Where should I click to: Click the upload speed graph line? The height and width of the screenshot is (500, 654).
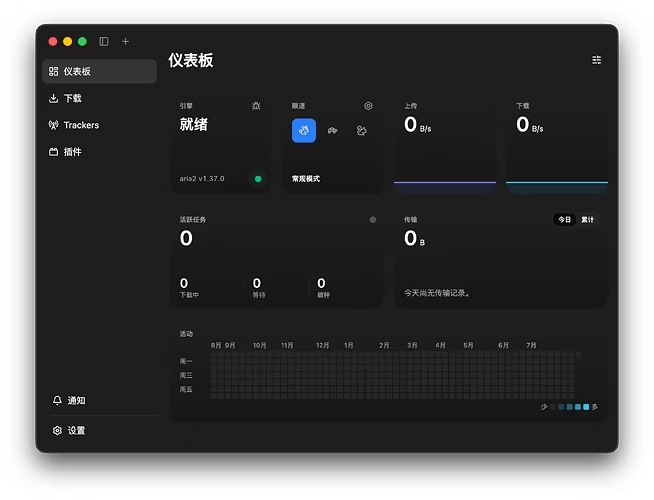[445, 182]
